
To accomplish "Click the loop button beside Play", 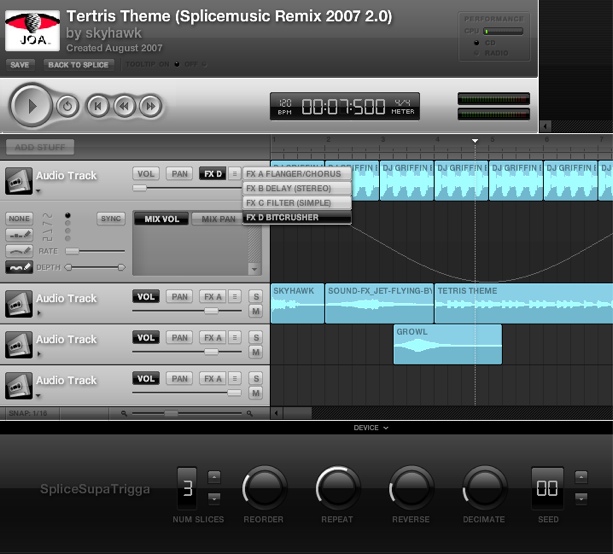I will click(66, 105).
